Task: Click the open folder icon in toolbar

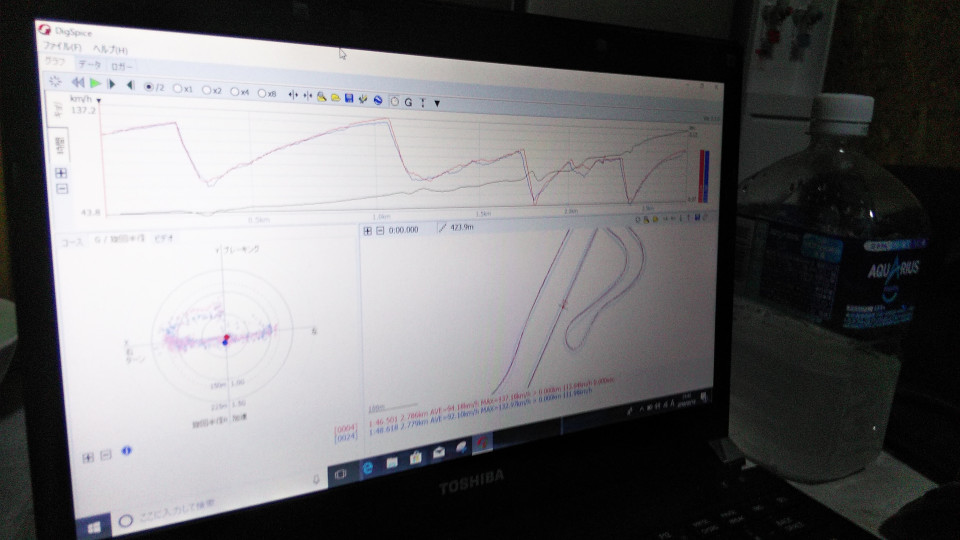Action: click(336, 97)
